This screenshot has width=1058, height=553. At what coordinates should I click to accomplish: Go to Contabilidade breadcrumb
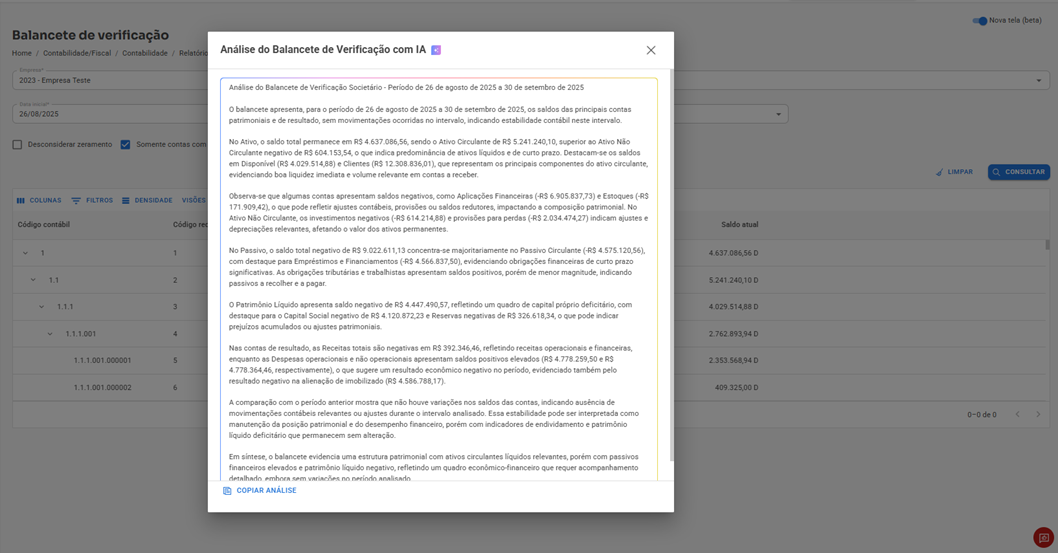click(145, 53)
